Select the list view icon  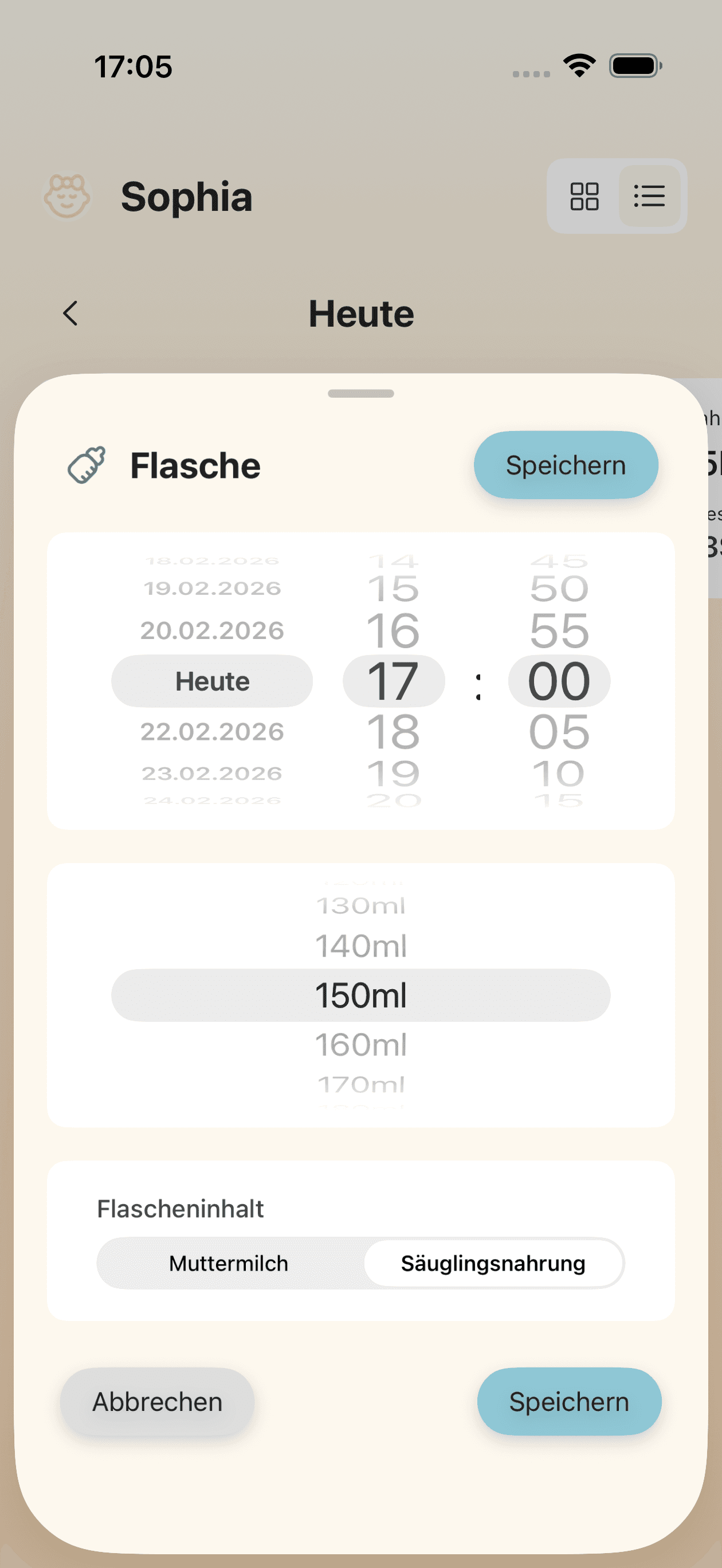point(649,197)
